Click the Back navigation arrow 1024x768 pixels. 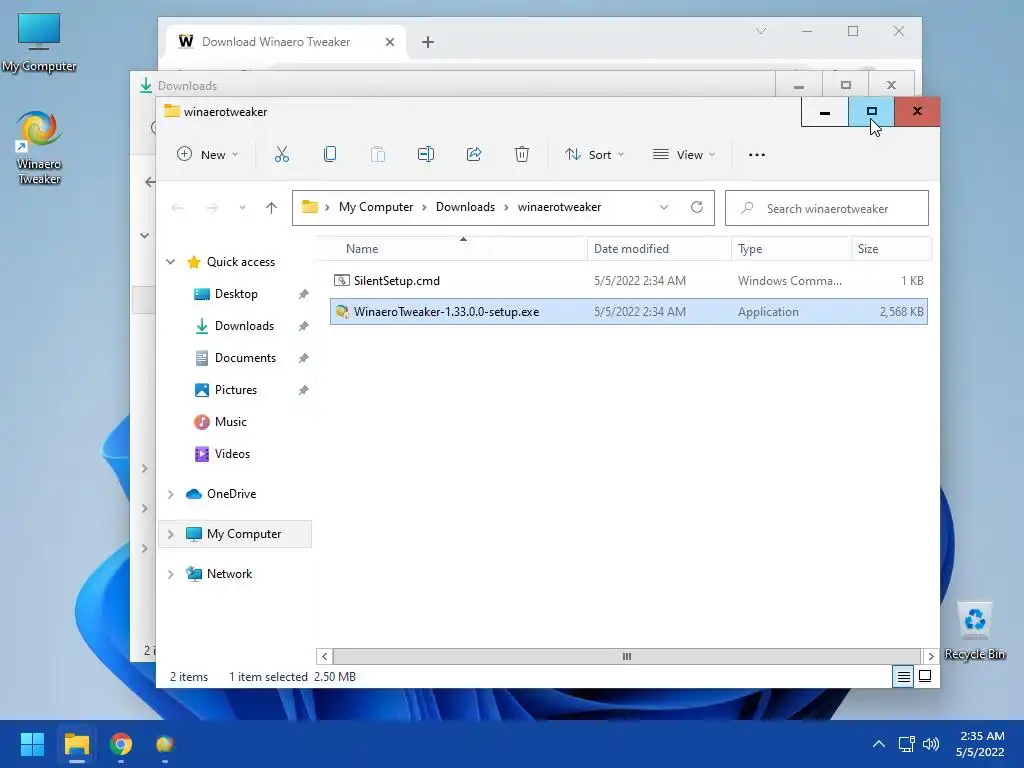(177, 208)
